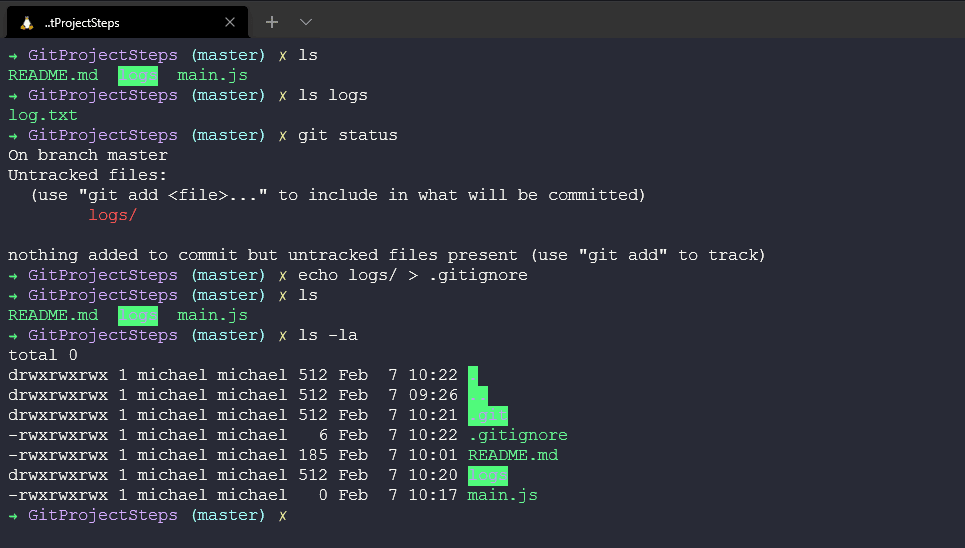Click the 'On branch master' output line
This screenshot has height=548, width=965.
pos(88,155)
